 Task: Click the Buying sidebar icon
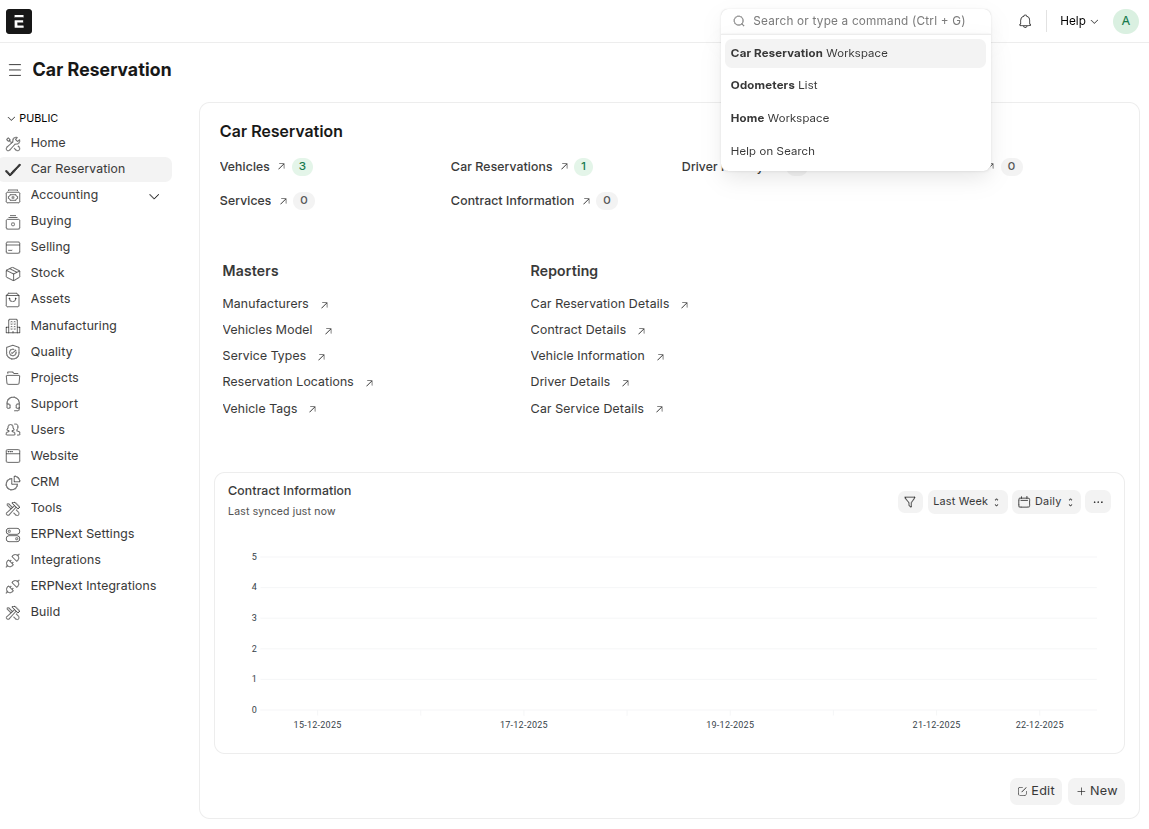point(13,221)
